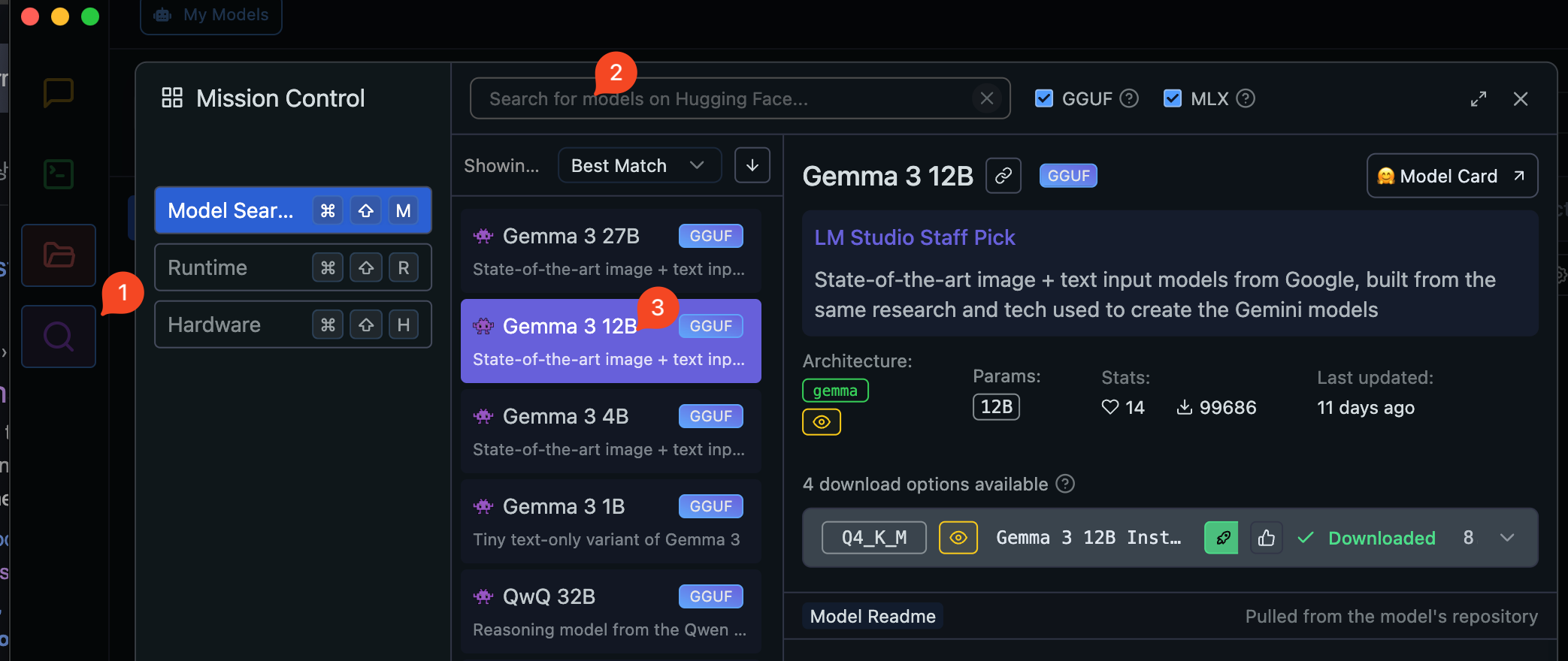This screenshot has height=661, width=1568.
Task: Click the 'Showin...' results label
Action: 501,165
